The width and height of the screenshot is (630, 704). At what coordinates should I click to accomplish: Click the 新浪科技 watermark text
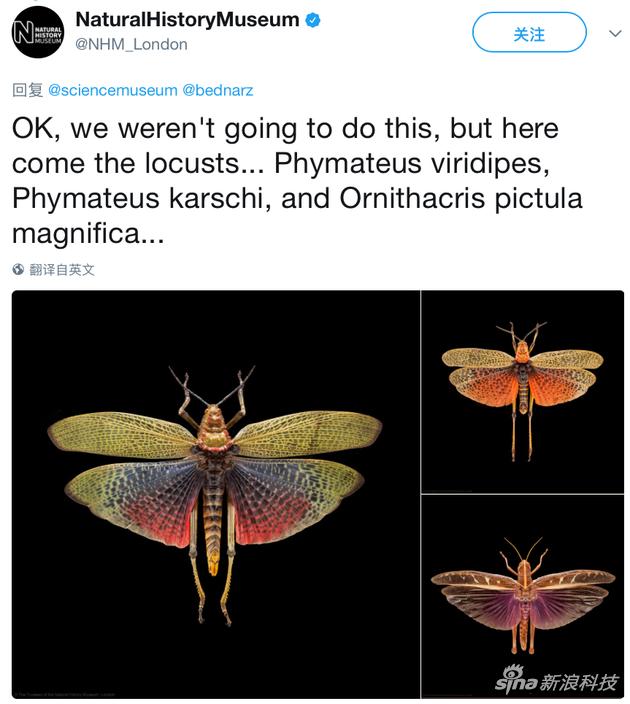578,682
